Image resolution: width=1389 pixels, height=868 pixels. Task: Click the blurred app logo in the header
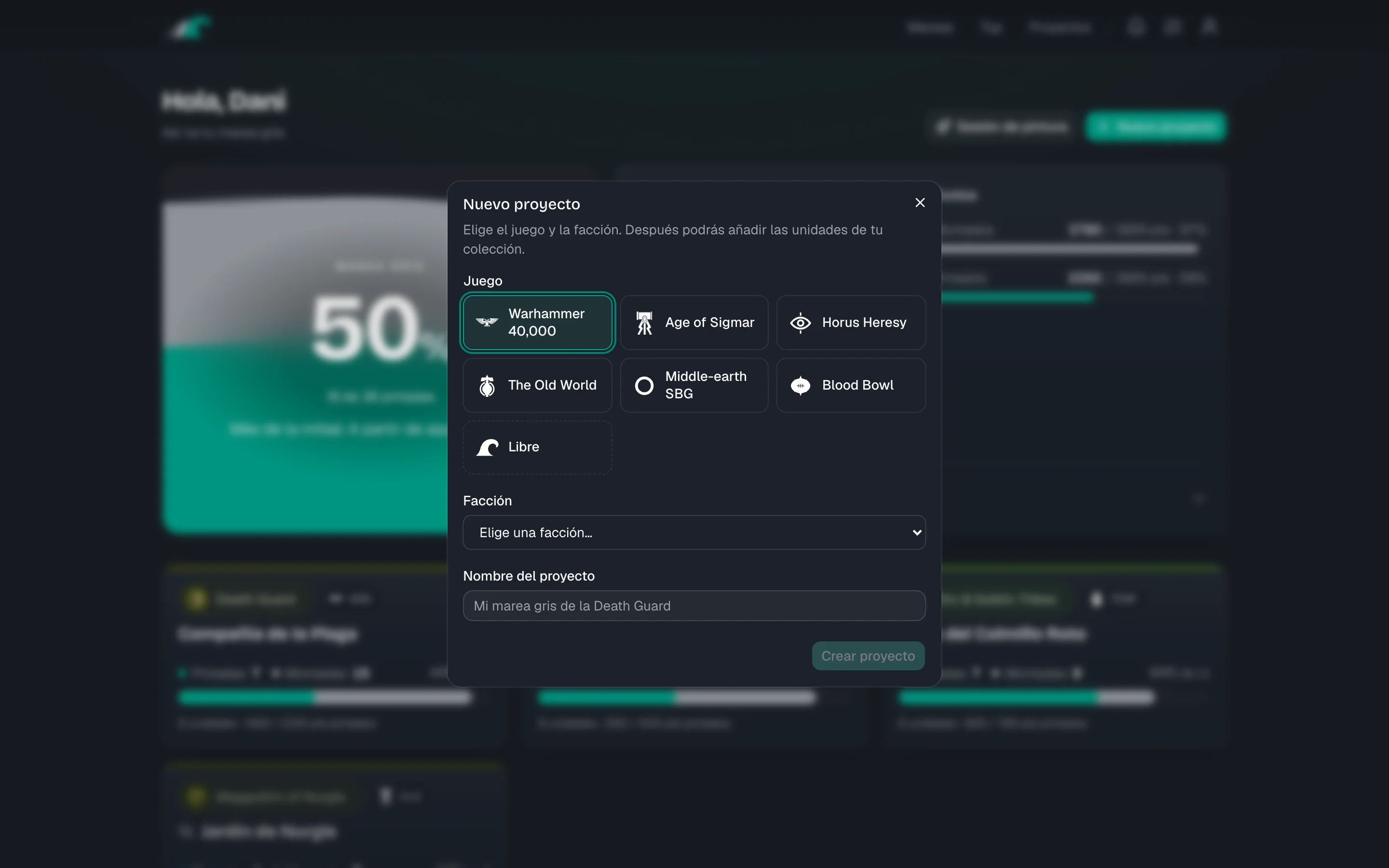pyautogui.click(x=191, y=27)
